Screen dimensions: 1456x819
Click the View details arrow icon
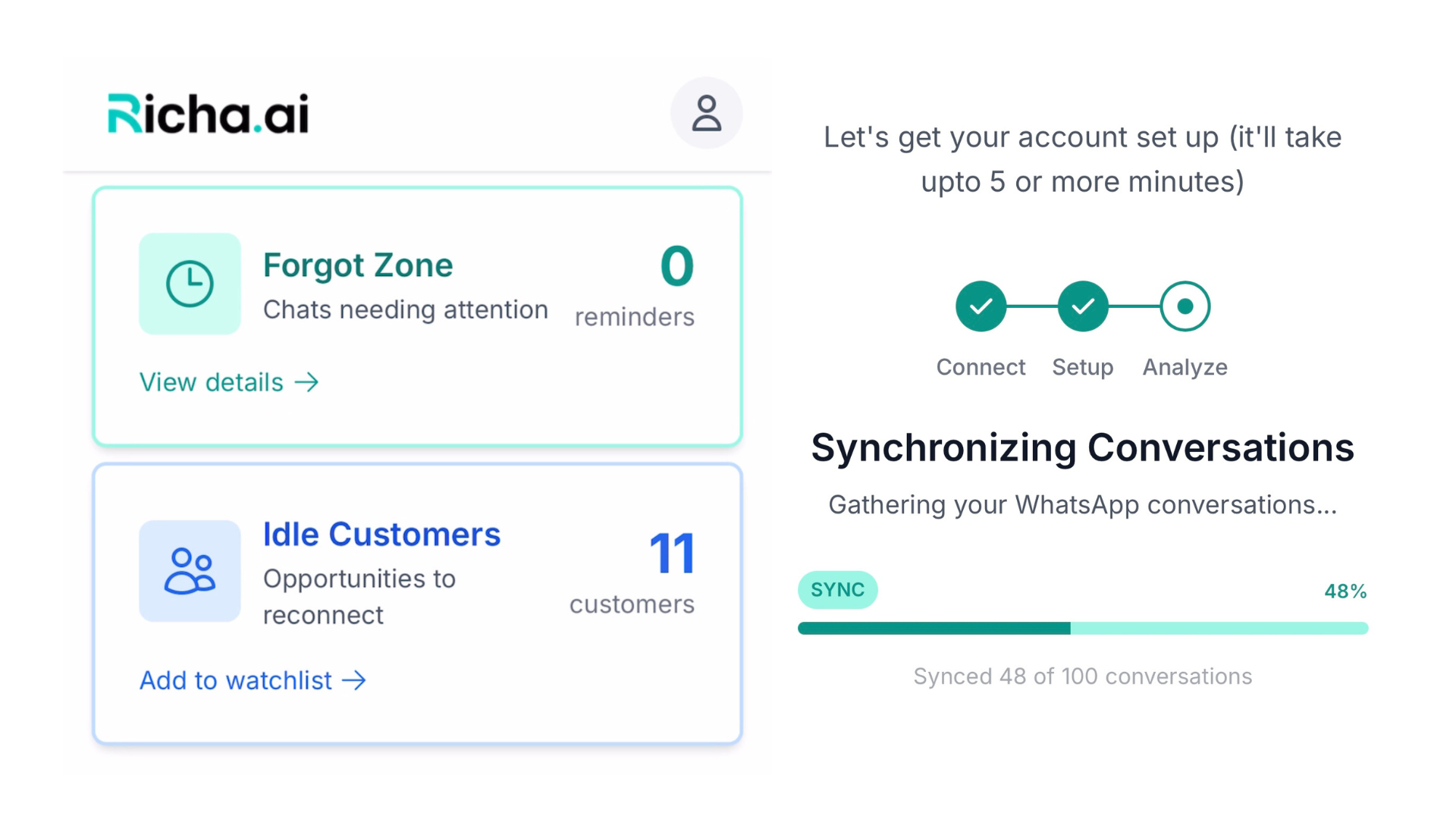click(307, 382)
